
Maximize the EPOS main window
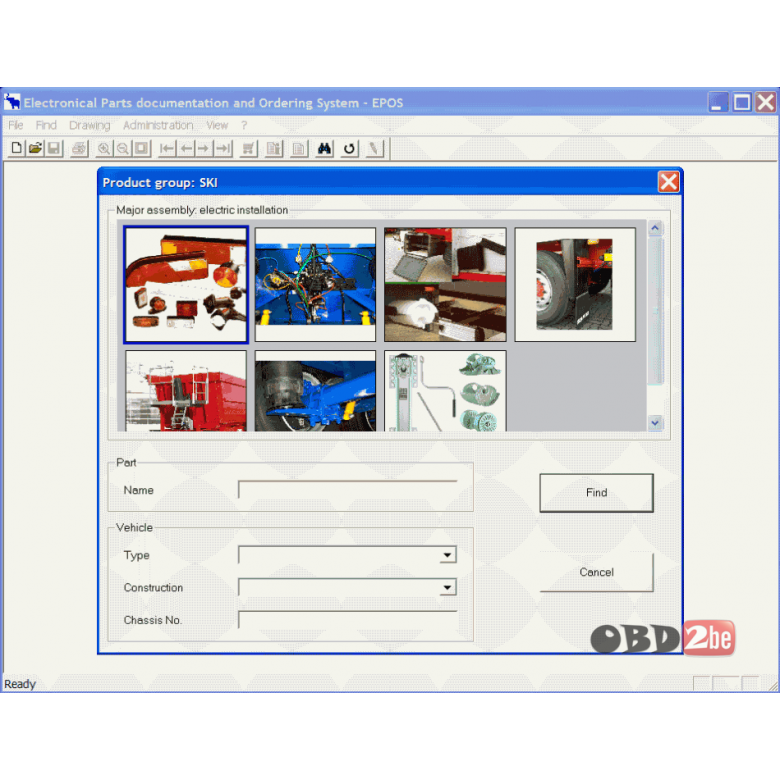coord(742,102)
